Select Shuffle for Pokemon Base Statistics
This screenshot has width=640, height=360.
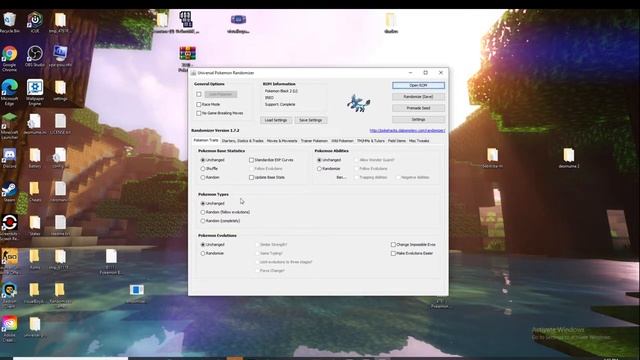203,169
